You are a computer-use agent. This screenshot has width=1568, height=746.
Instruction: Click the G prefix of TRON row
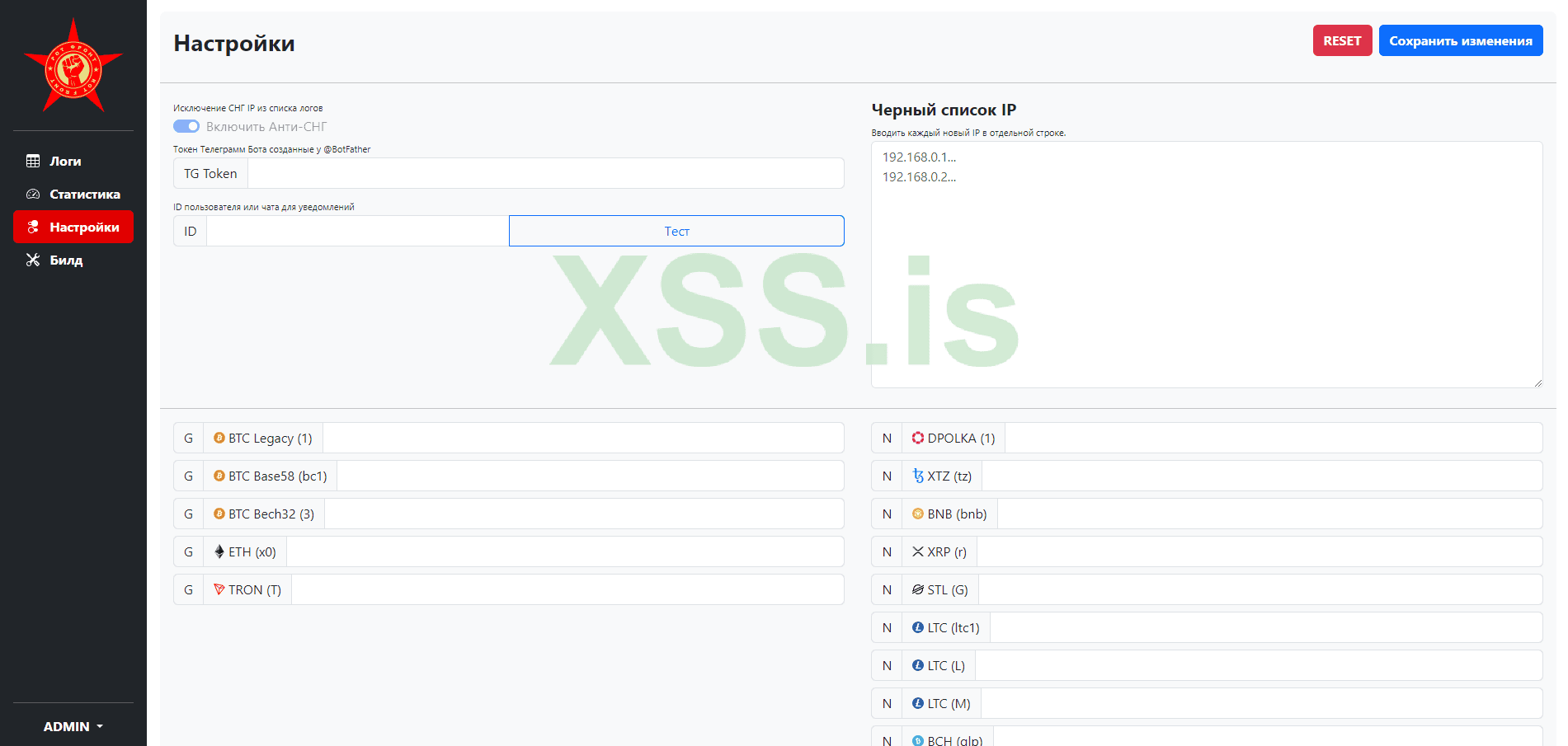(x=189, y=589)
